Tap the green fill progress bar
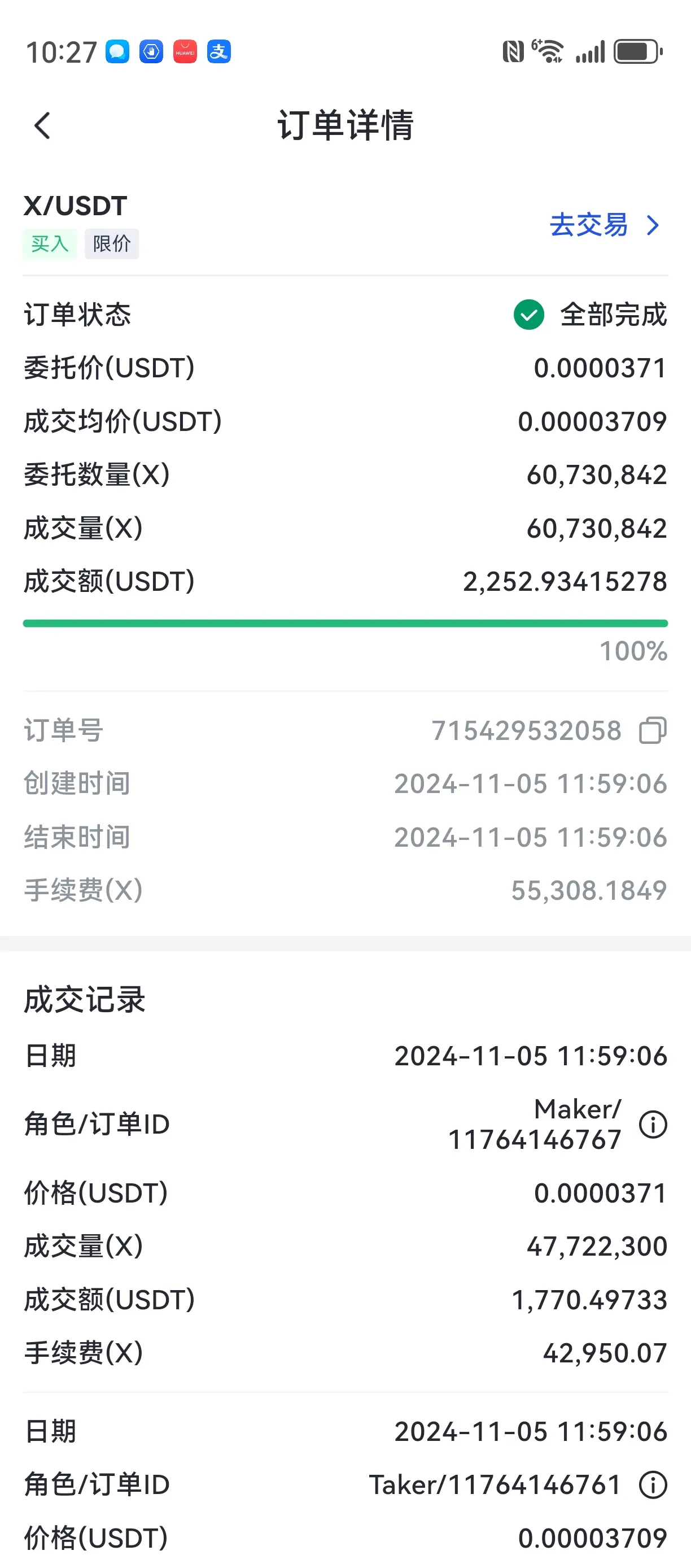Image resolution: width=691 pixels, height=1568 pixels. [x=345, y=624]
